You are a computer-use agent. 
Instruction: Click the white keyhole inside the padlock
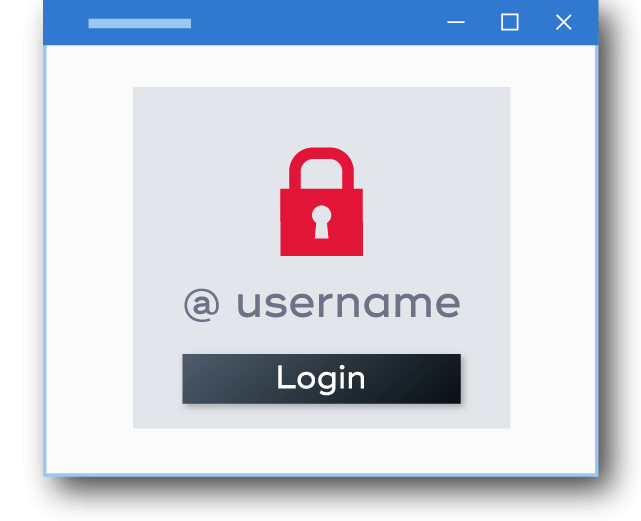[x=321, y=222]
